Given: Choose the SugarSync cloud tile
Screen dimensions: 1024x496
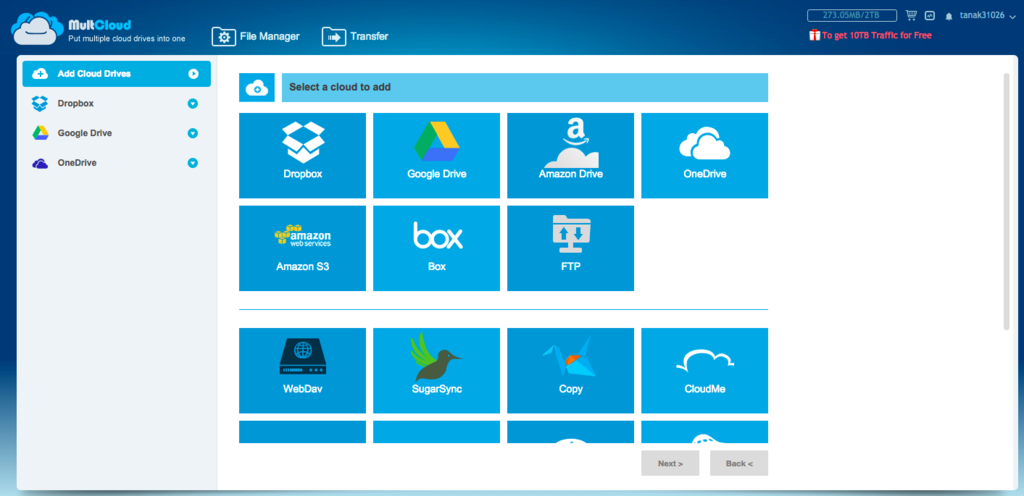Looking at the screenshot, I should point(436,371).
